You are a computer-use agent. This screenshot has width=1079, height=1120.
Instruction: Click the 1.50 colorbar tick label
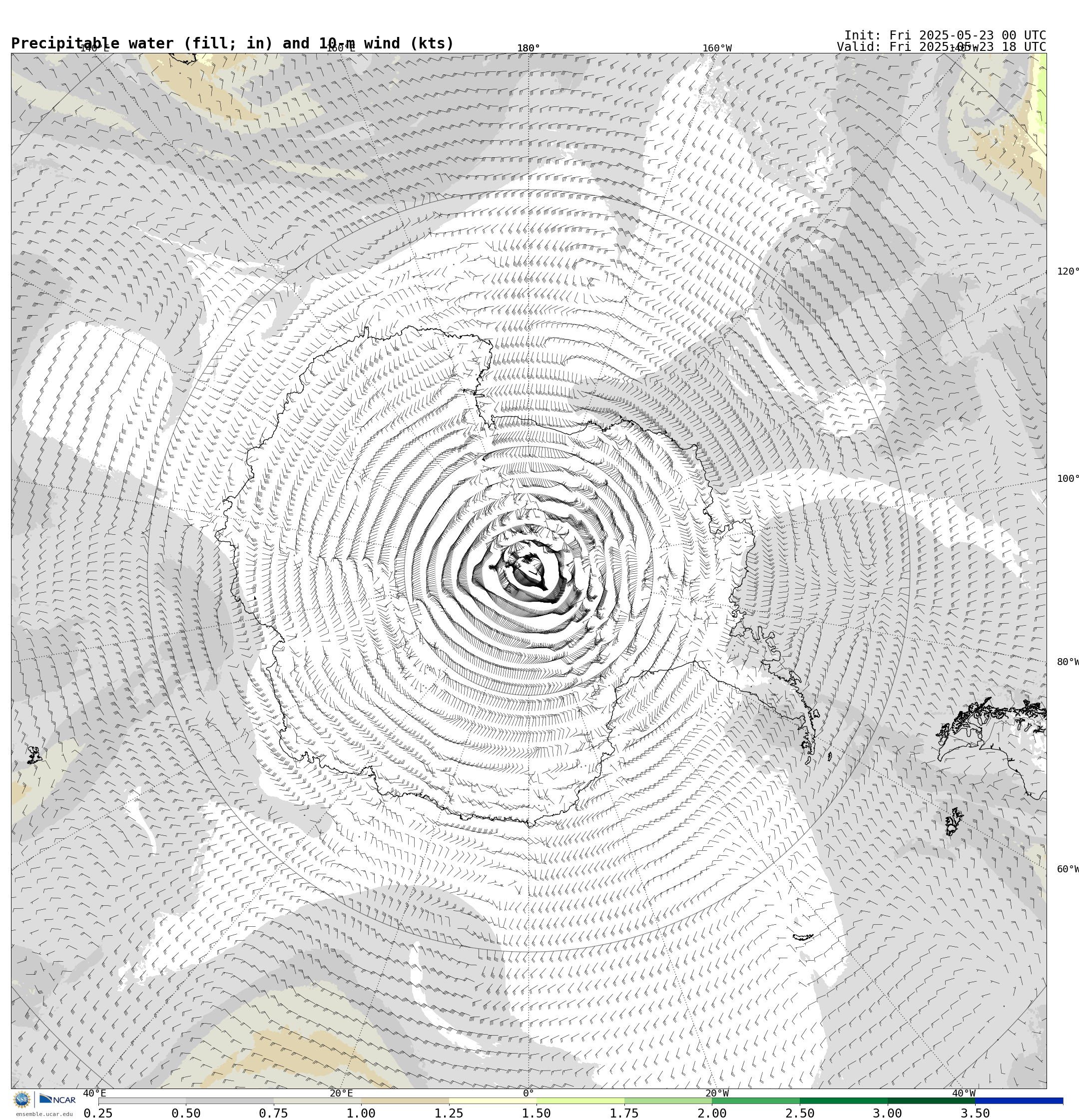[x=537, y=1113]
